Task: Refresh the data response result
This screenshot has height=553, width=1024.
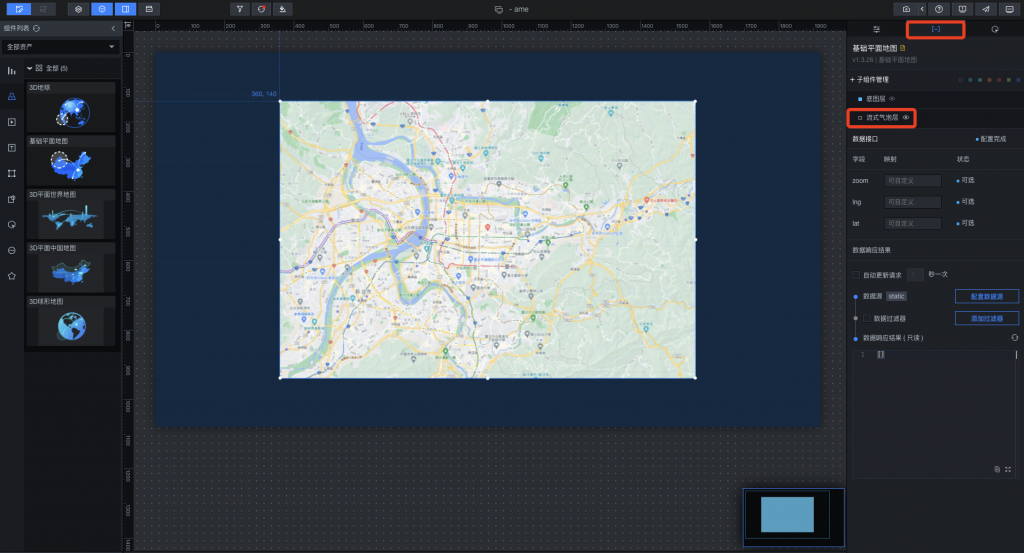Action: tap(1014, 338)
